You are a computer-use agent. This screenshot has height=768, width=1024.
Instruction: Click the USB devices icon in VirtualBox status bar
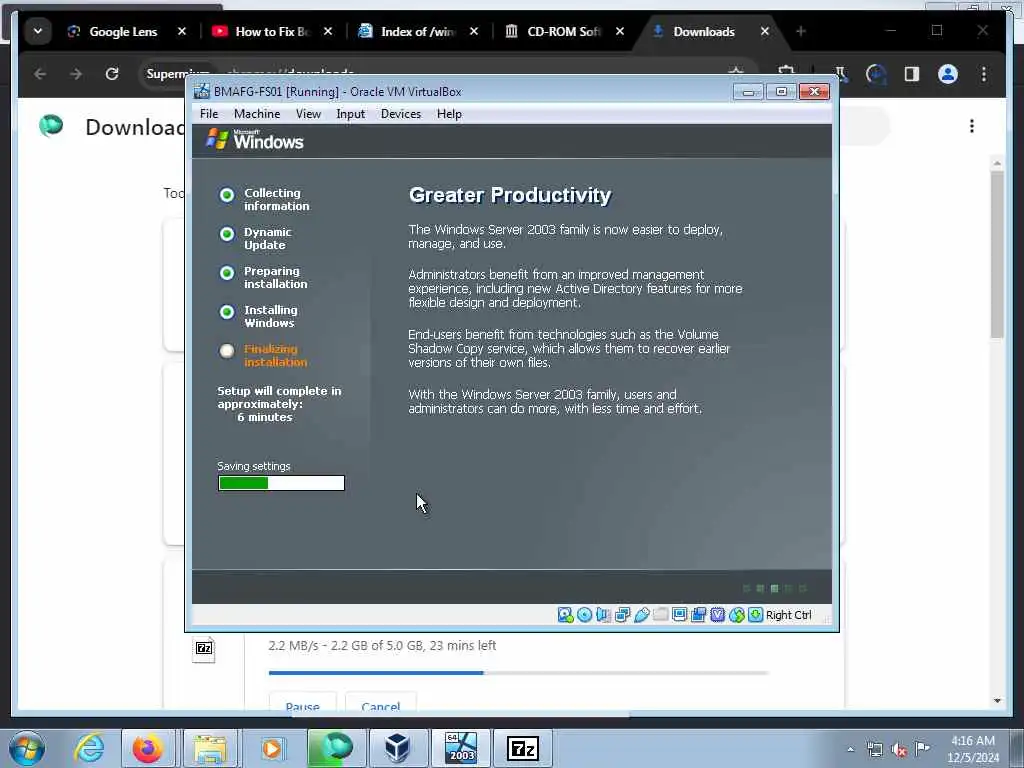(641, 615)
